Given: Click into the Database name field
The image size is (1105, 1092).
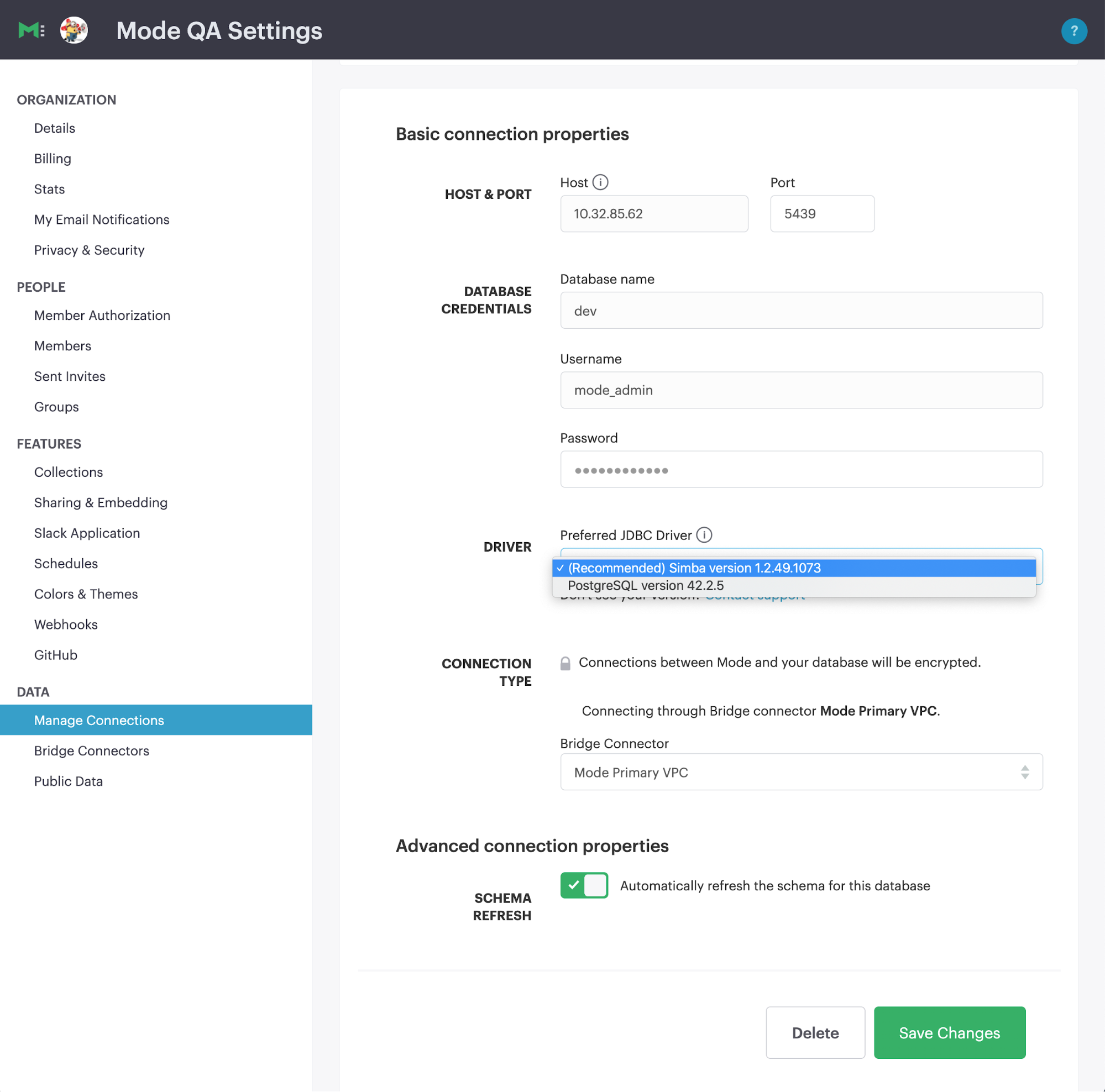Looking at the screenshot, I should point(801,311).
